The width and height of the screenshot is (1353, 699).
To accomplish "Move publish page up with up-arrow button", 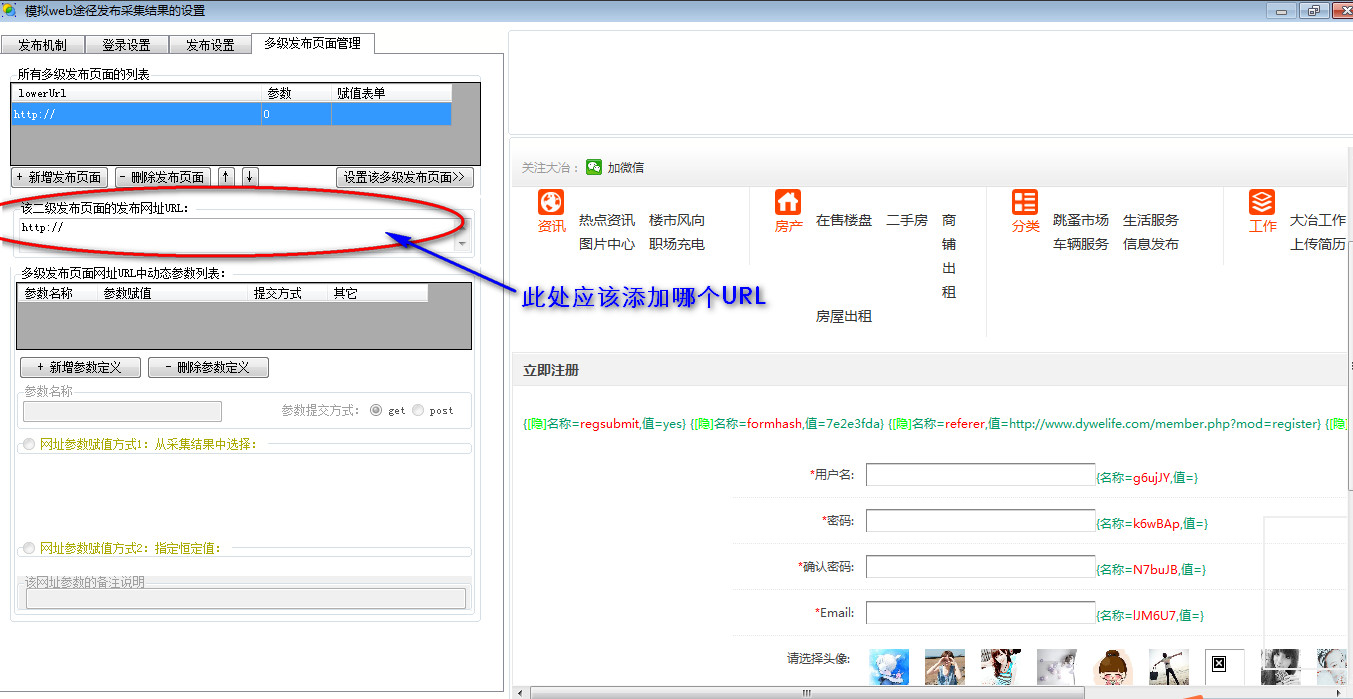I will pos(226,177).
